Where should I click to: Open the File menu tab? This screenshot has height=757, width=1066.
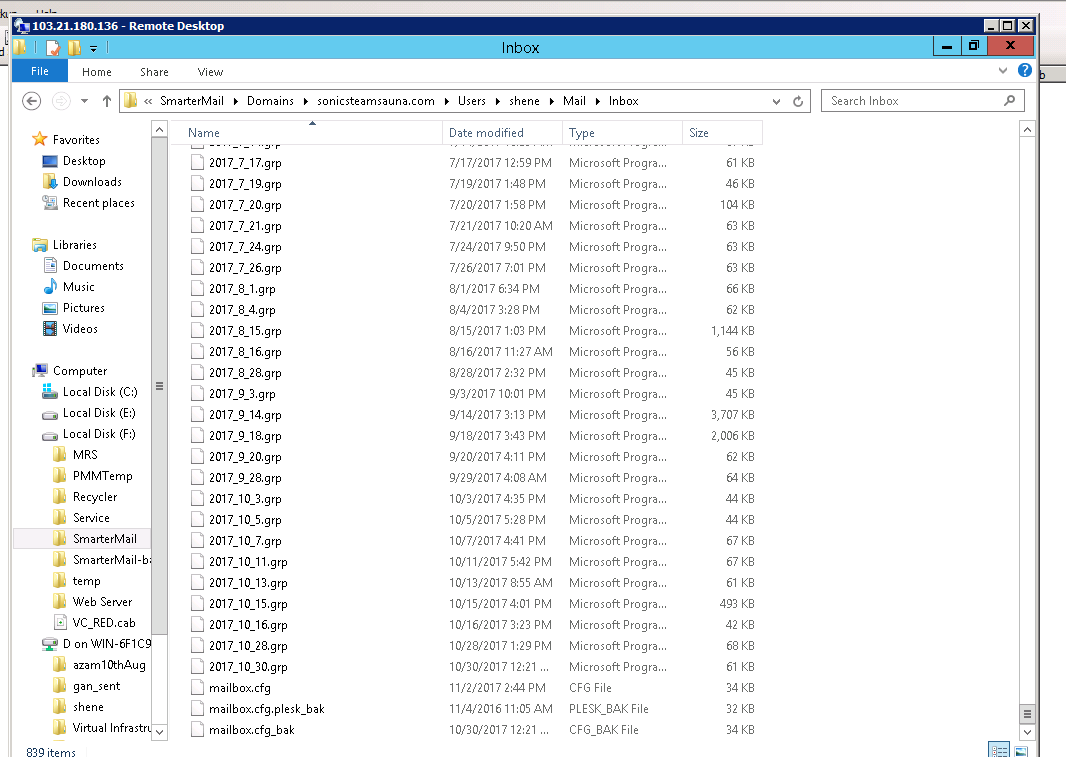click(x=40, y=72)
